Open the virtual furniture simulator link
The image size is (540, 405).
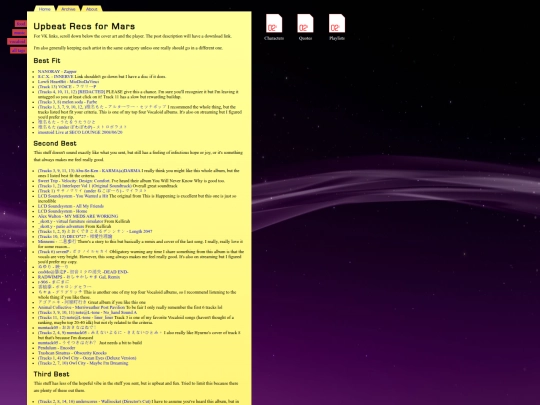[x=71, y=221]
